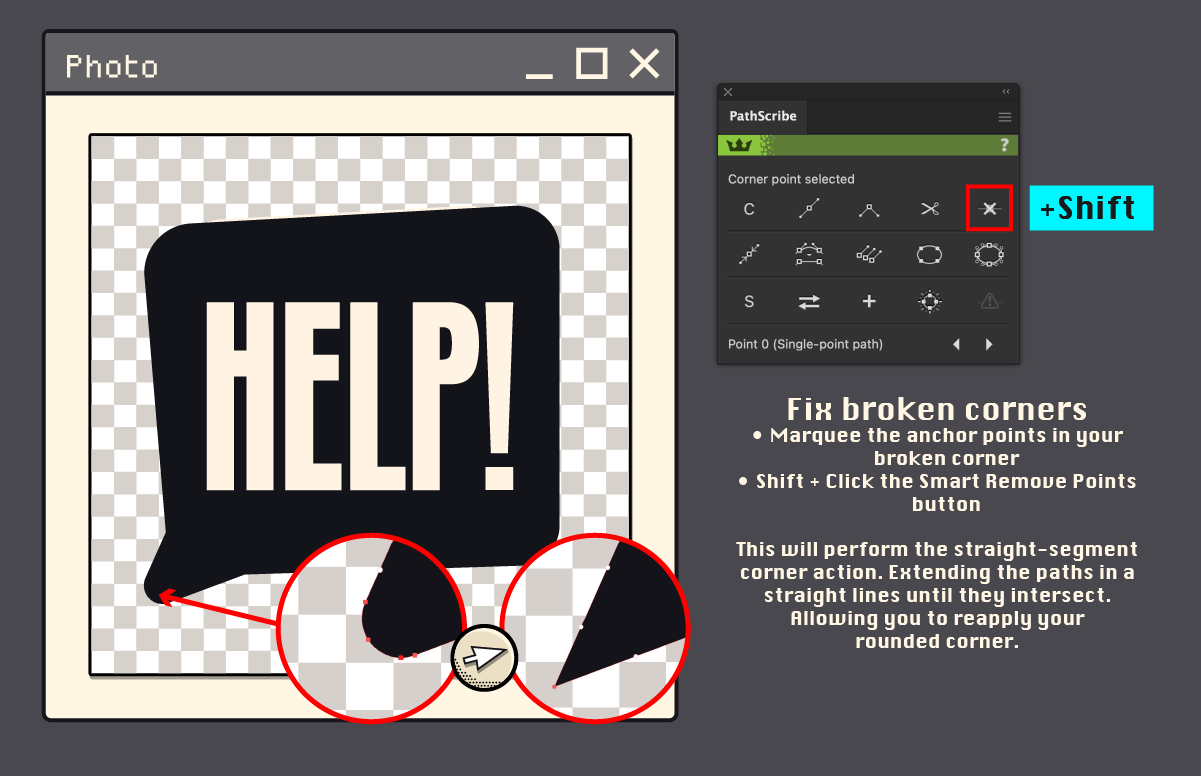Click the three parallel handles icon
The width and height of the screenshot is (1201, 776).
coord(870,255)
